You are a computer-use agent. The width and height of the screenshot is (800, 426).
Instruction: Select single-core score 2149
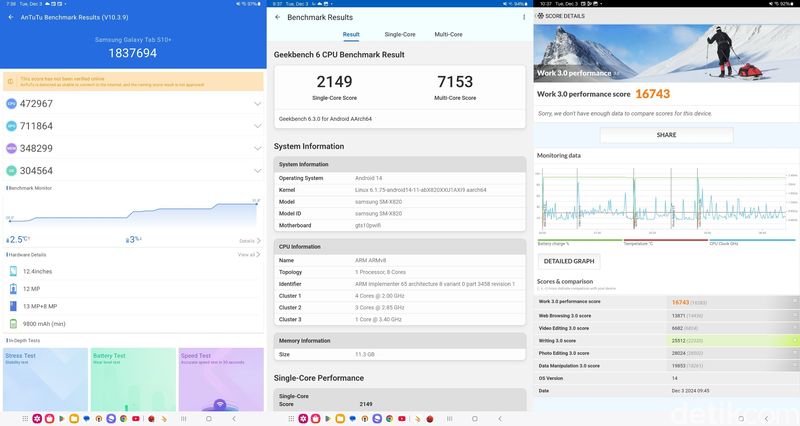click(334, 82)
